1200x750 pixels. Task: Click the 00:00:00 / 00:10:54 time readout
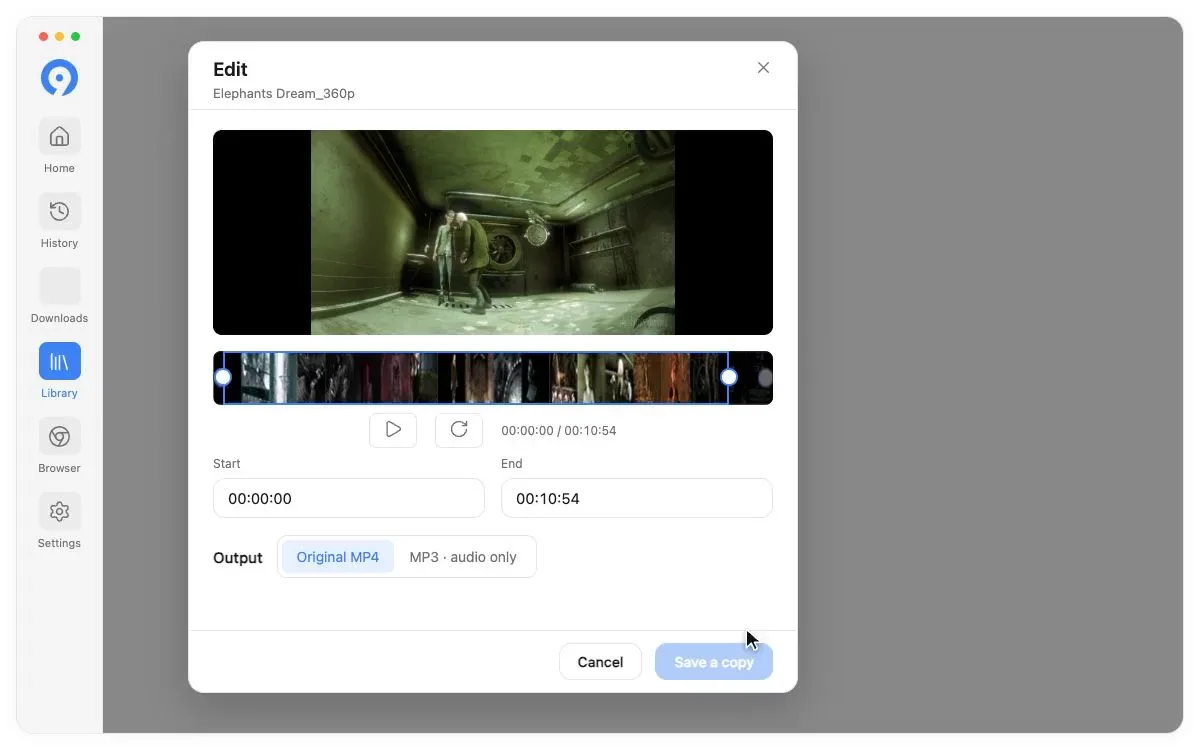click(559, 431)
